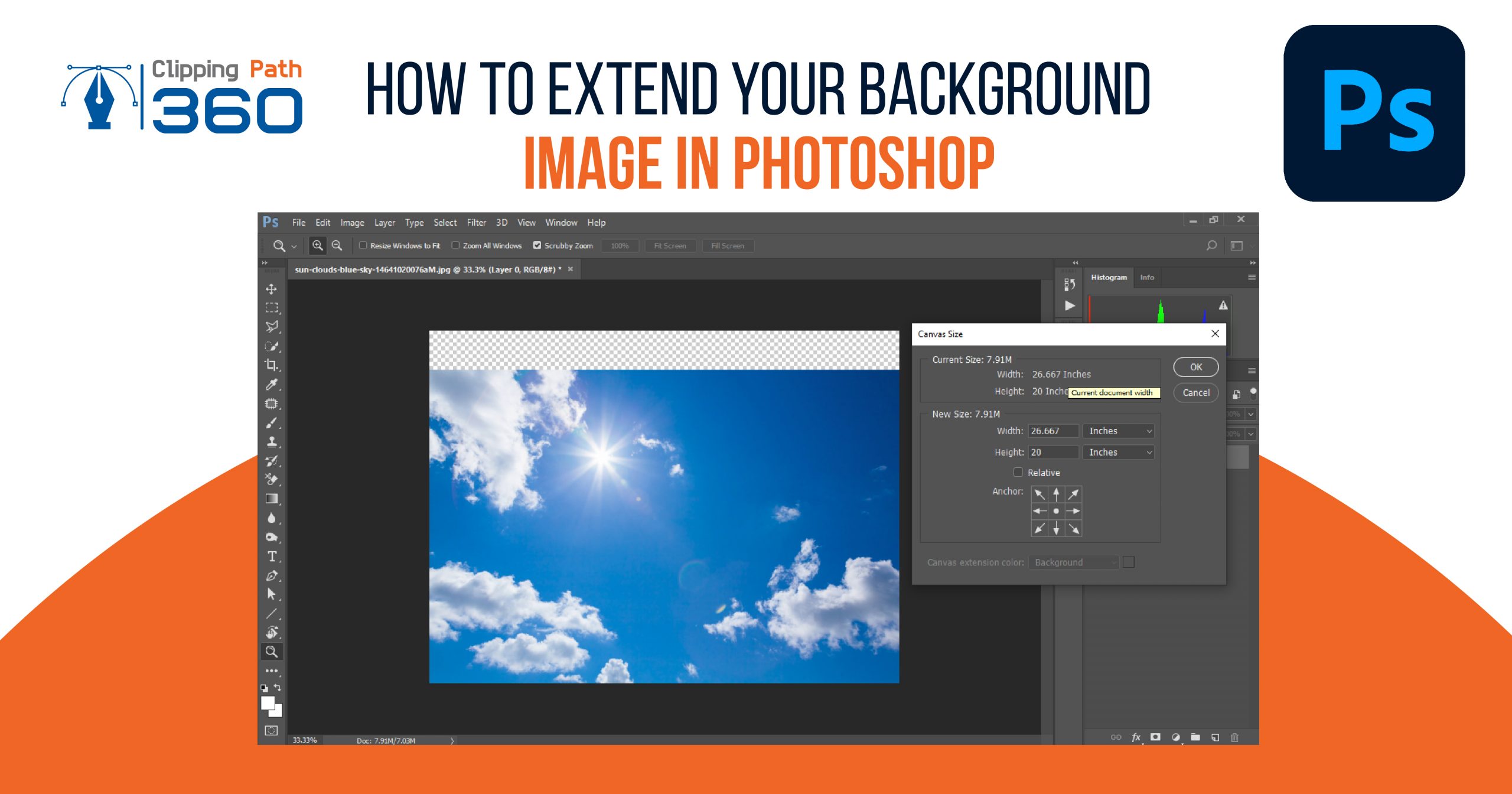
Task: Enable Zoom All Windows checkbox
Action: pyautogui.click(x=455, y=245)
